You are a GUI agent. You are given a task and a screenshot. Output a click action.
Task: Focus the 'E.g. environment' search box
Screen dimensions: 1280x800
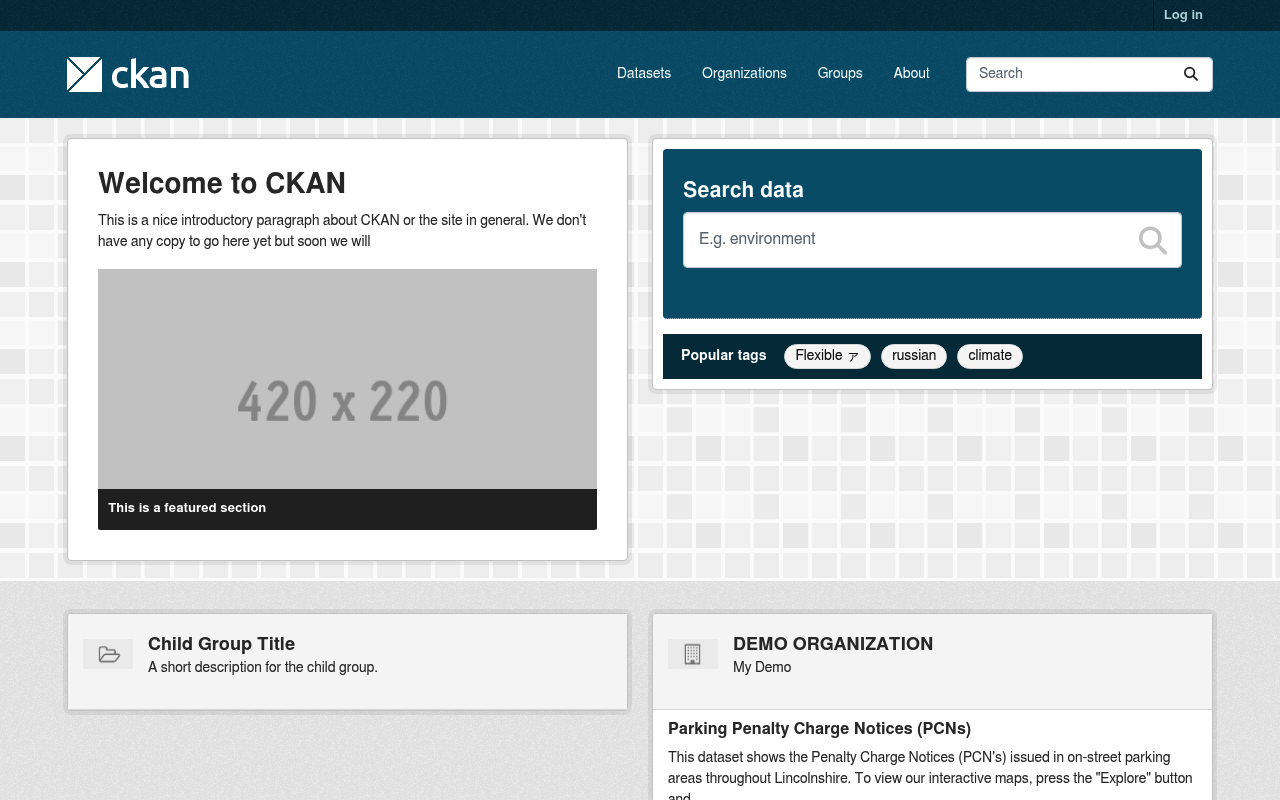pyautogui.click(x=932, y=240)
